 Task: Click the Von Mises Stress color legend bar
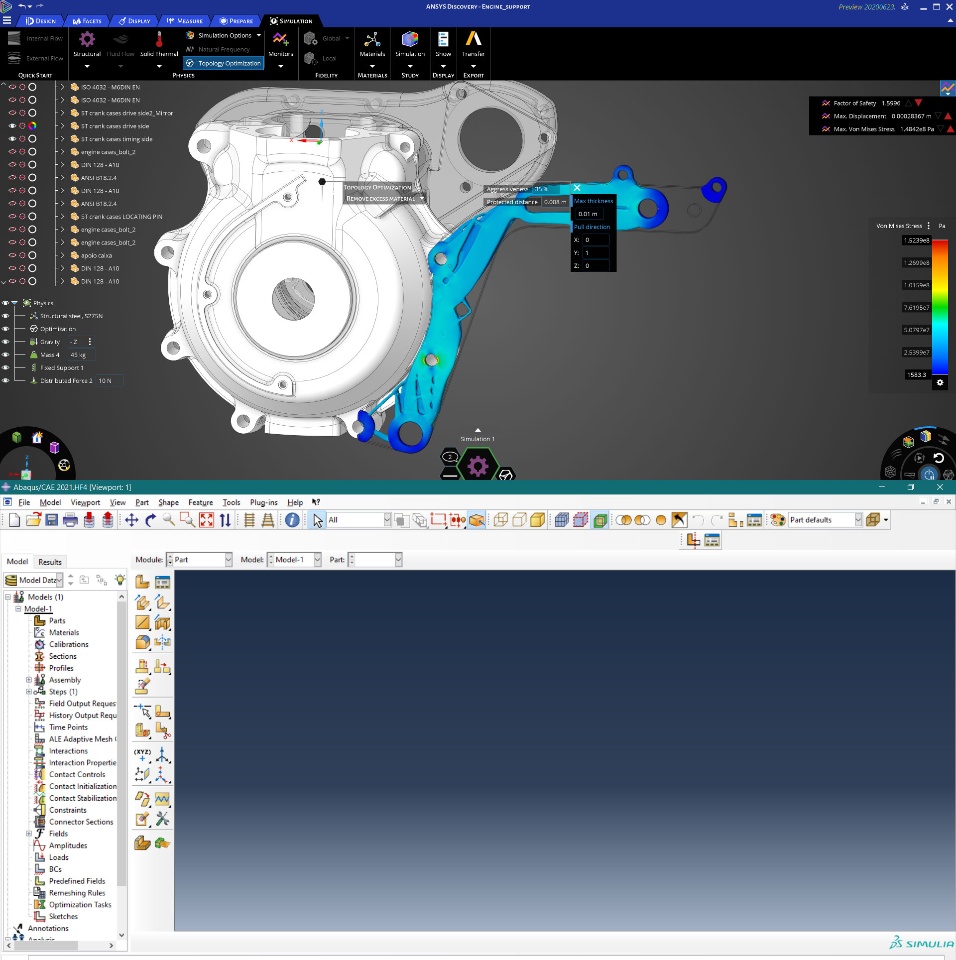[940, 306]
